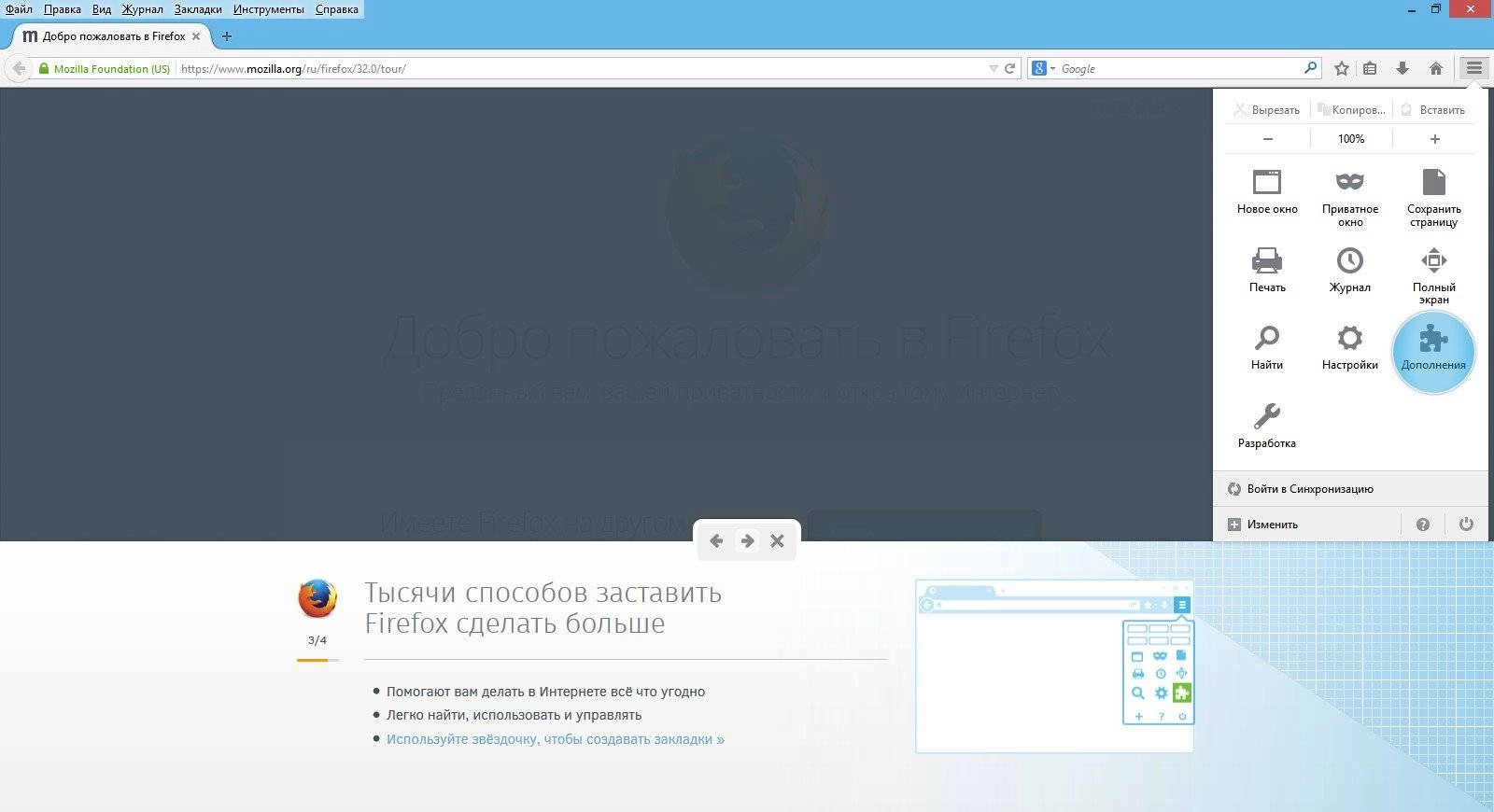Click the 3/4 tour progress indicator
The height and width of the screenshot is (812, 1494).
pos(317,640)
